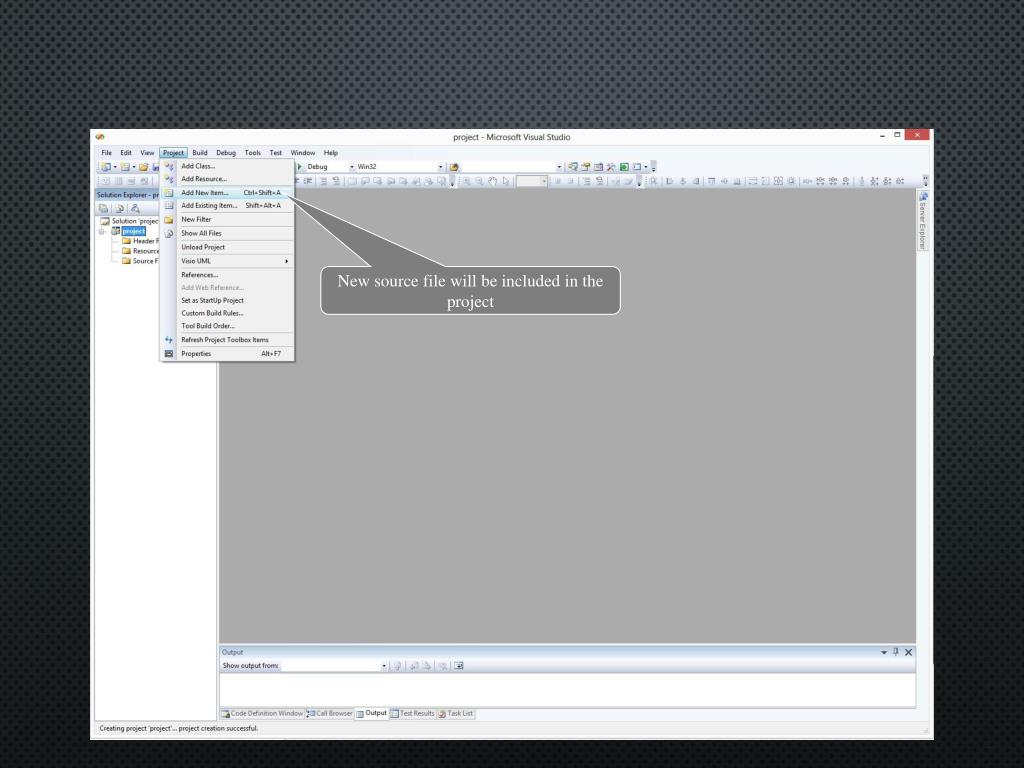Select the Header Files folder in tree
1024x768 pixels.
[140, 241]
